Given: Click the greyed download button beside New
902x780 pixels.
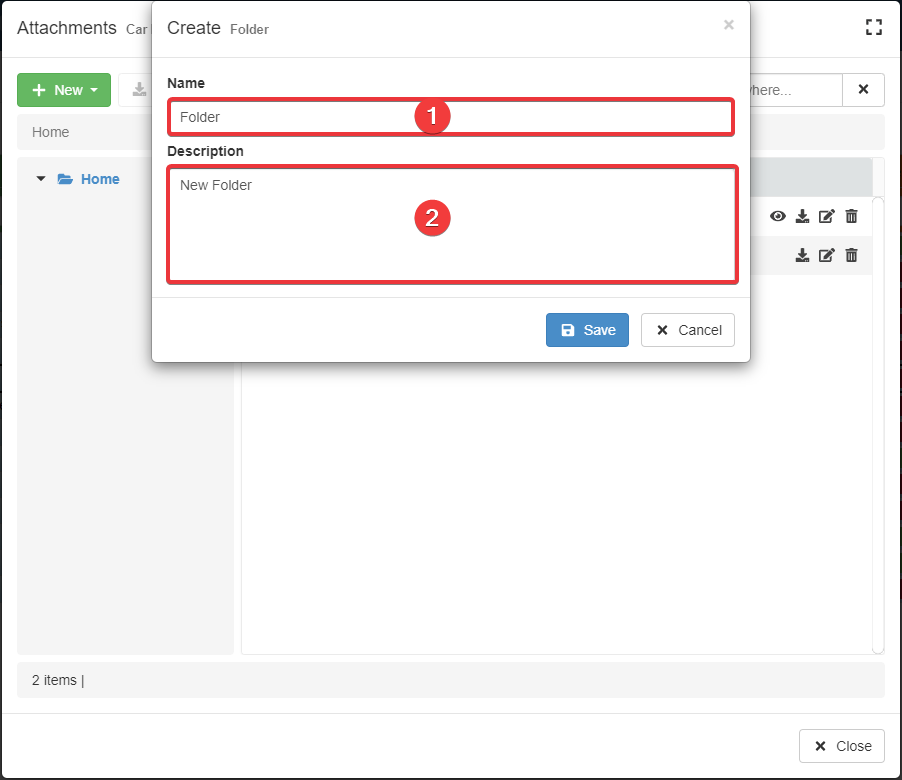Looking at the screenshot, I should tap(136, 90).
